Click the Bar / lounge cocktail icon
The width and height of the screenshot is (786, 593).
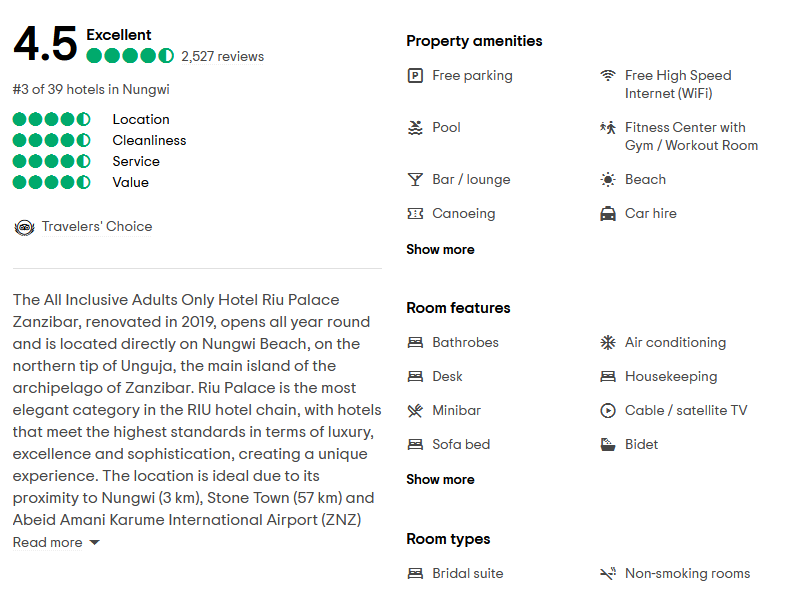pos(415,180)
